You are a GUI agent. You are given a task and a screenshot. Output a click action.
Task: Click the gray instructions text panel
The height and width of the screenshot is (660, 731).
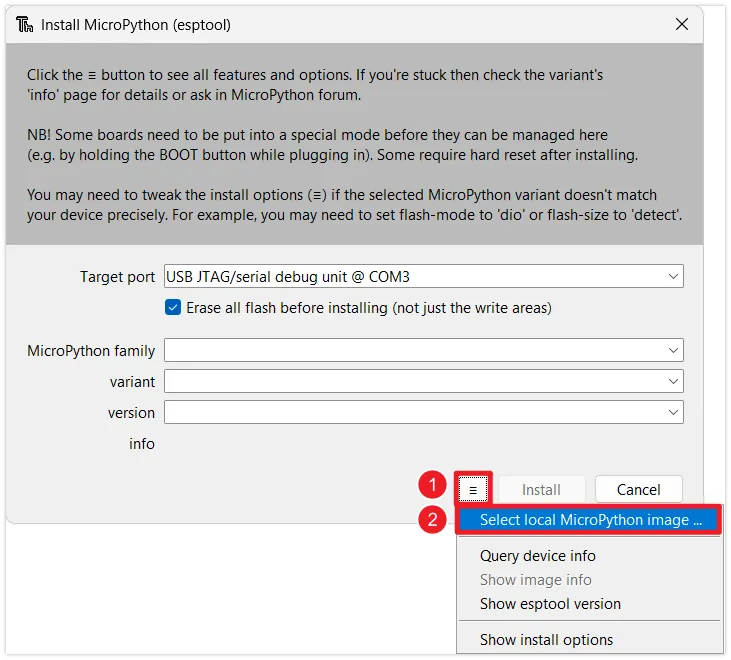[x=355, y=145]
